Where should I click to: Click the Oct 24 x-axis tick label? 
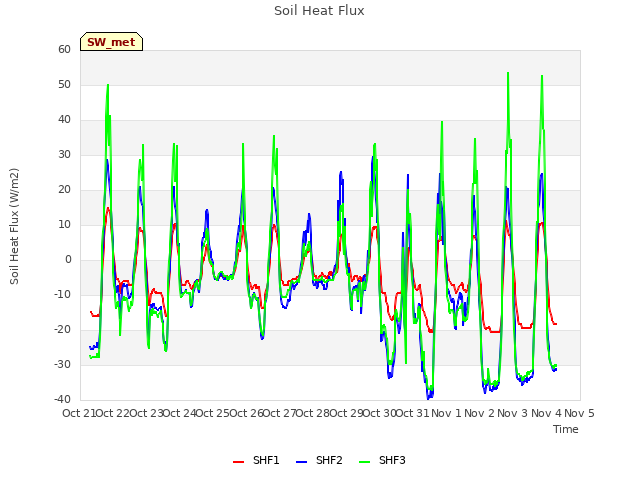point(179,413)
